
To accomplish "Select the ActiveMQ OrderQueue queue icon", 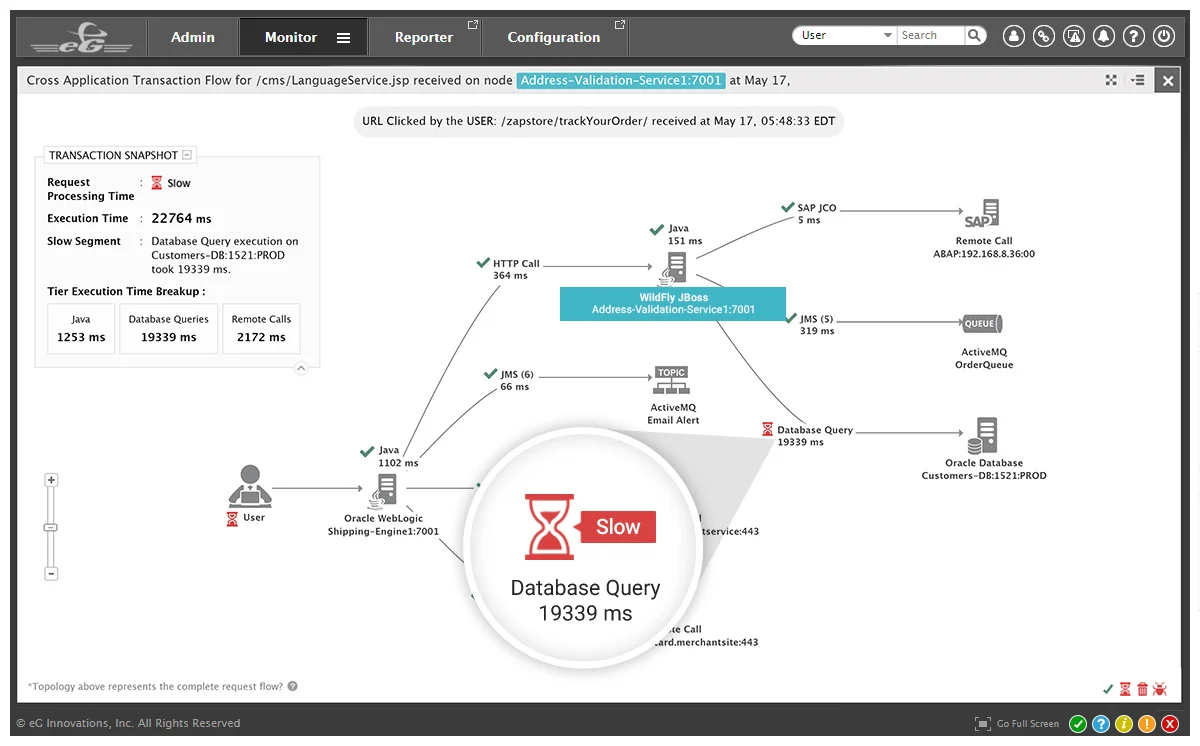I will point(982,323).
